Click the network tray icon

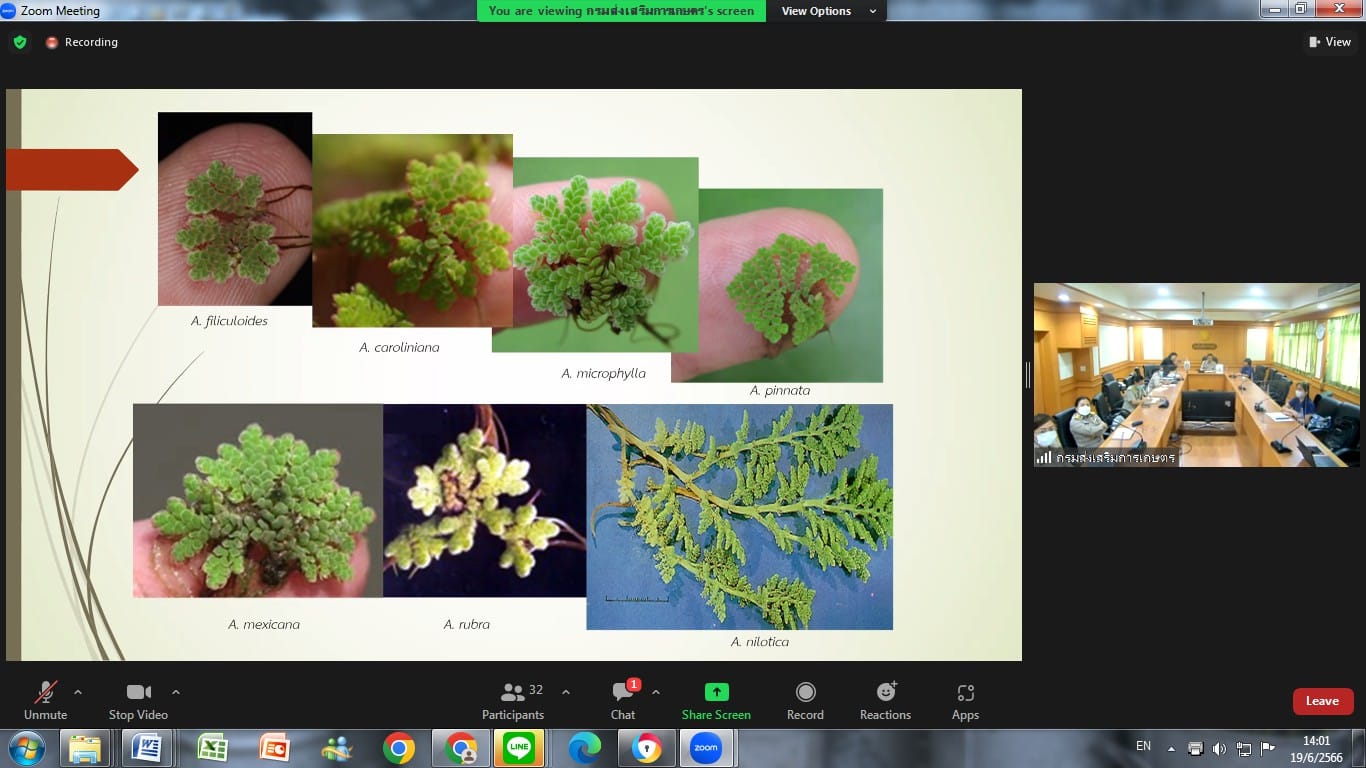pyautogui.click(x=1244, y=748)
